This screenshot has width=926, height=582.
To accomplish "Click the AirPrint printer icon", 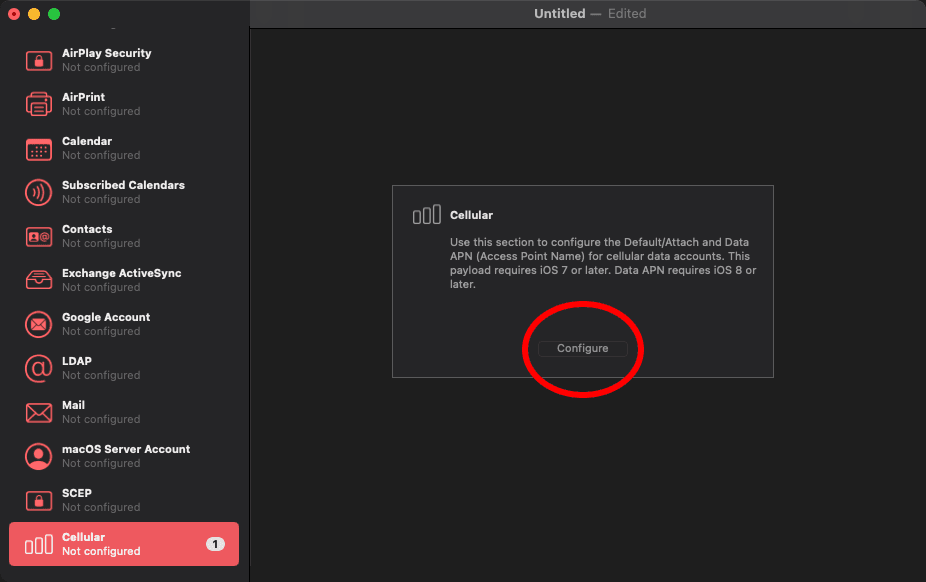I will tap(38, 104).
